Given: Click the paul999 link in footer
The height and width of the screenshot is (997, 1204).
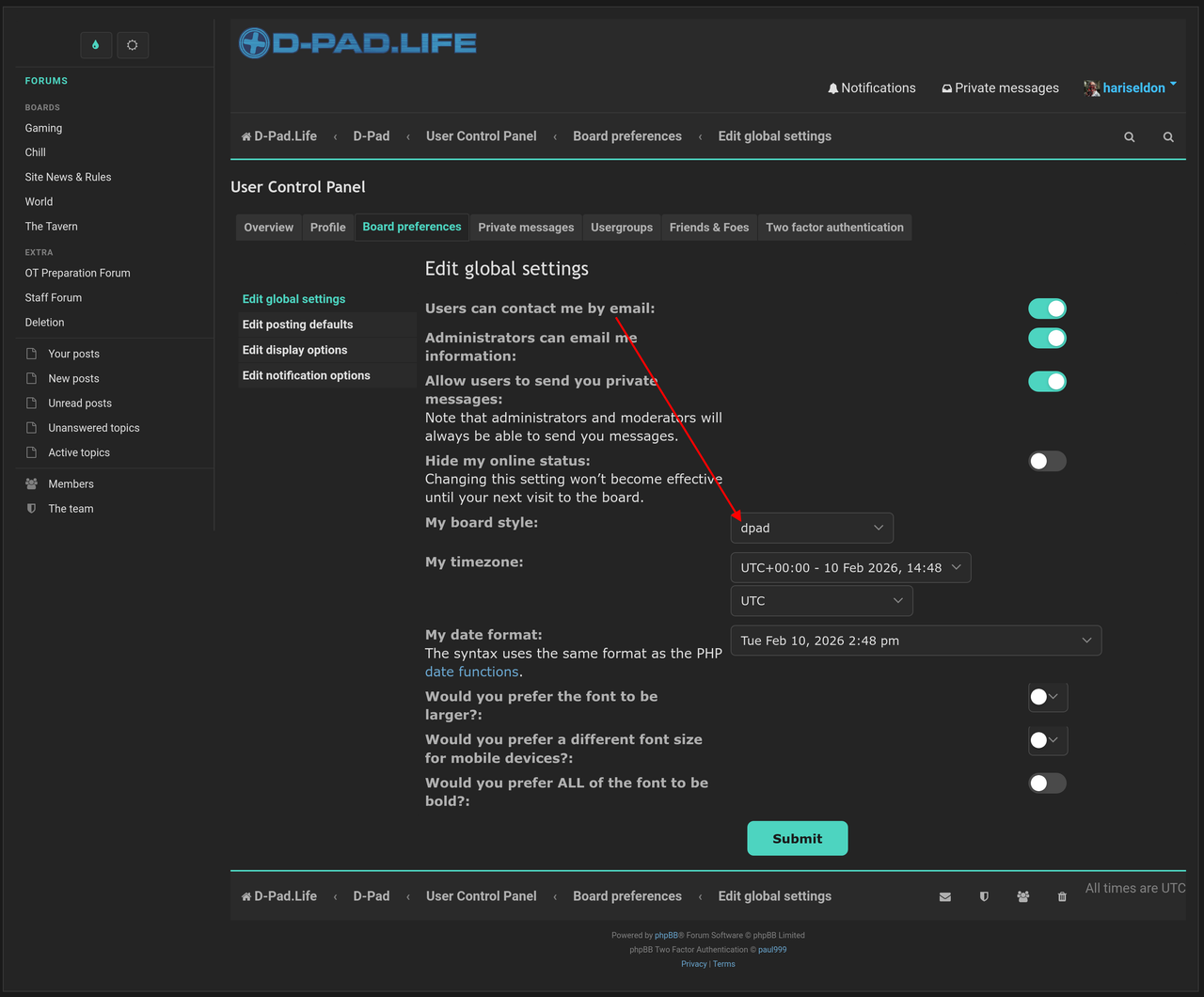Looking at the screenshot, I should click(x=772, y=950).
